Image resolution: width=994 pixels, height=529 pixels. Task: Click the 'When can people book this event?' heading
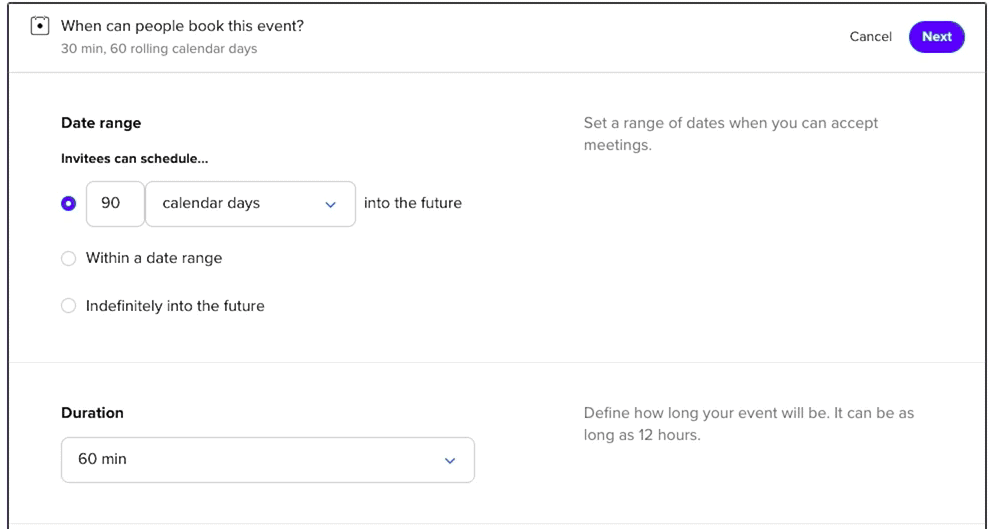coord(183,26)
